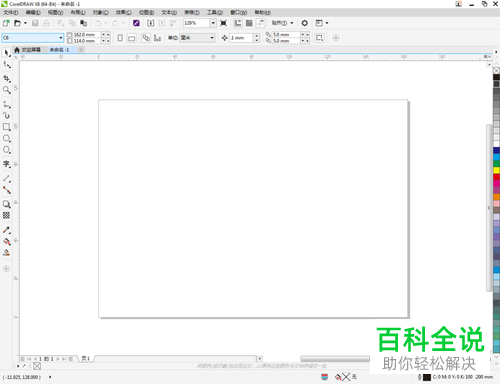Click the Import icon
The height and width of the screenshot is (384, 500).
151,23
